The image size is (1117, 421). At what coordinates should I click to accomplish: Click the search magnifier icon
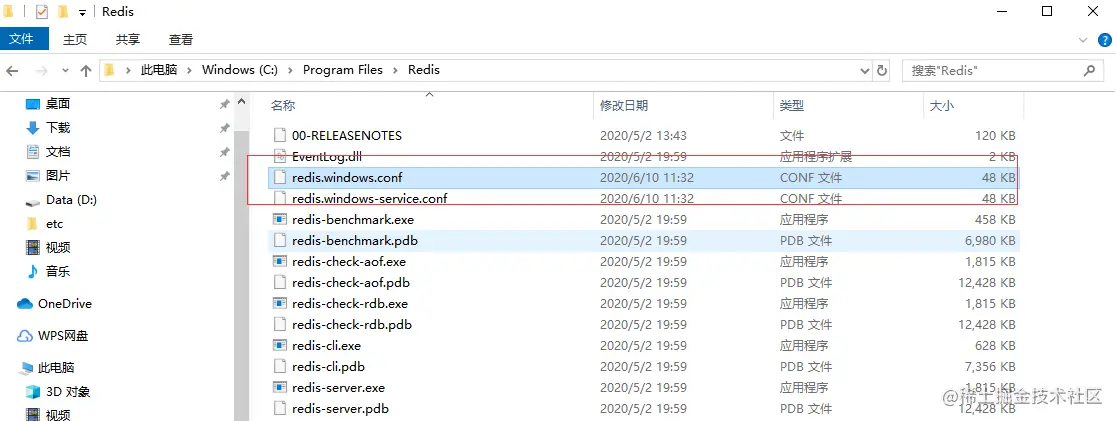[x=1089, y=71]
